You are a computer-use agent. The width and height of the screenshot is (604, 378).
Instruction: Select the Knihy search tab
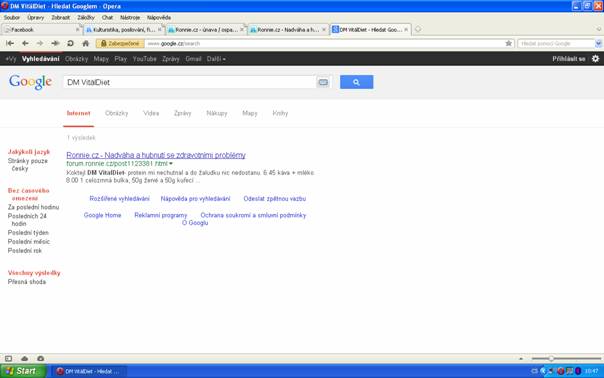[x=280, y=113]
